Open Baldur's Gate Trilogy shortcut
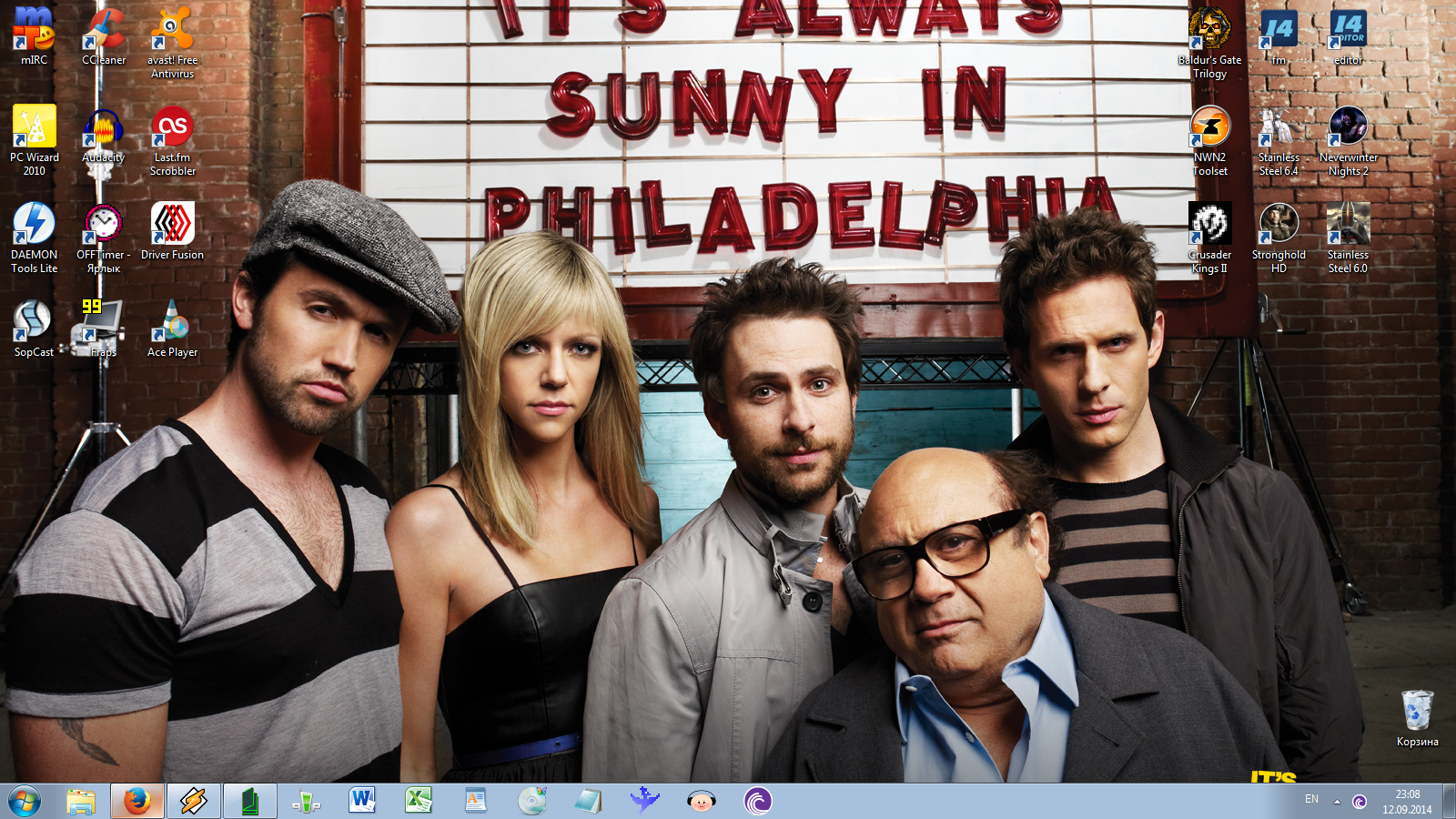The height and width of the screenshot is (819, 1456). pyautogui.click(x=1209, y=42)
